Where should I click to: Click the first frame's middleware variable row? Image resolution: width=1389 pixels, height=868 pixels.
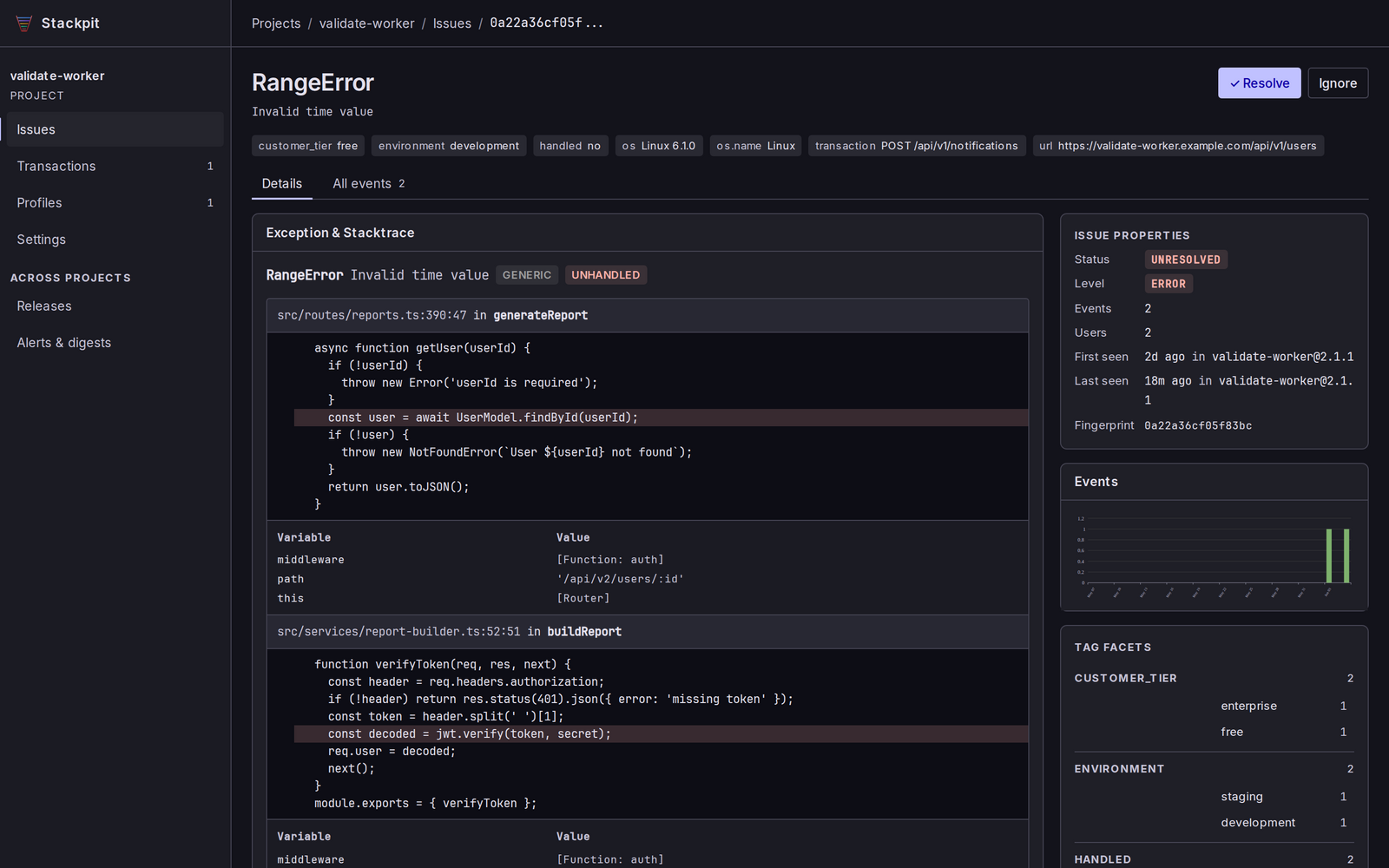coord(648,560)
